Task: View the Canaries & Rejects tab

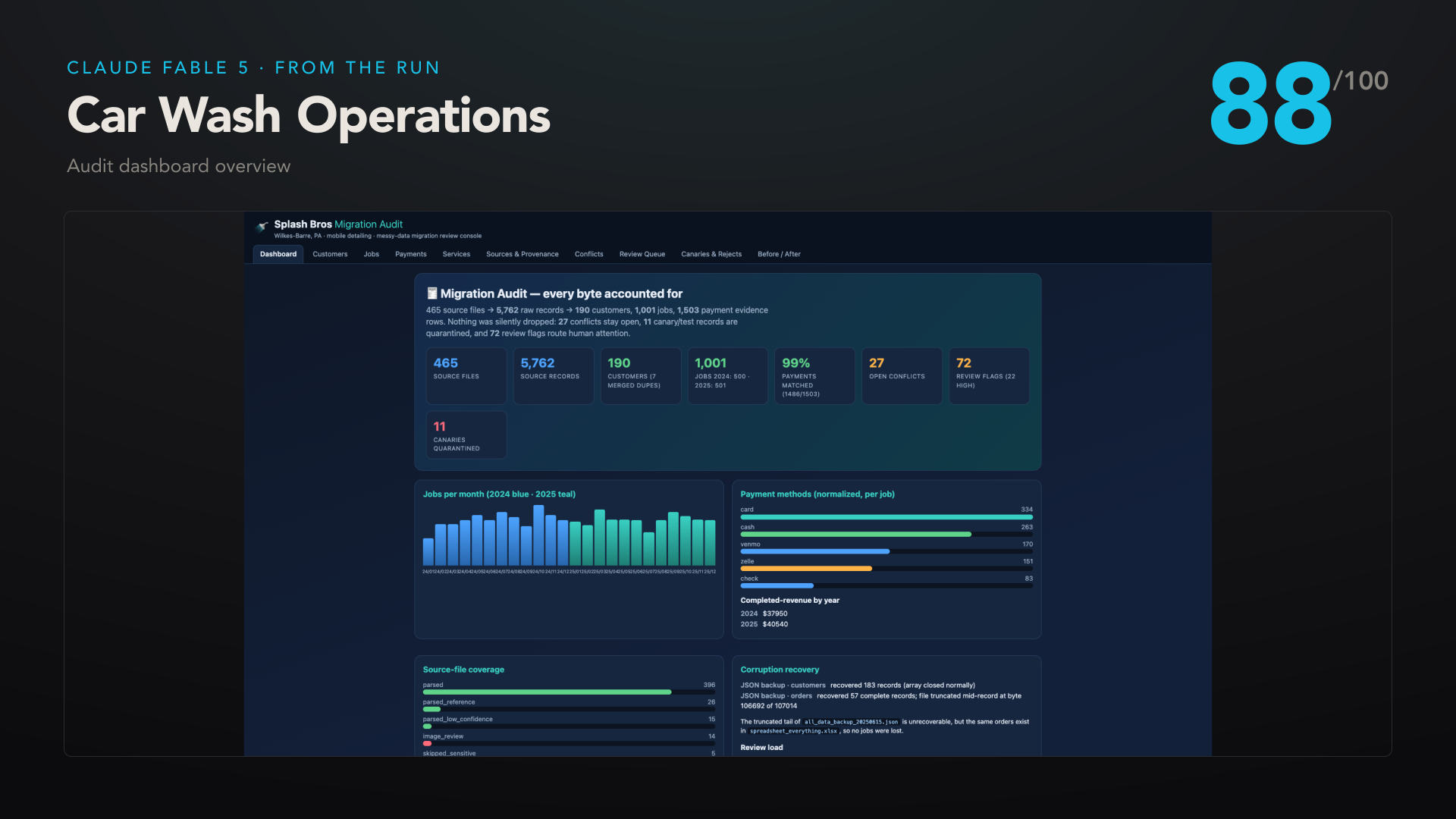Action: [711, 254]
